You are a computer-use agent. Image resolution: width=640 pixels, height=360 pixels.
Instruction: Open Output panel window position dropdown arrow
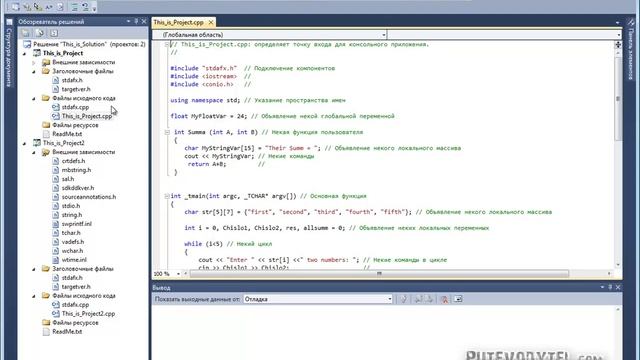coord(602,287)
